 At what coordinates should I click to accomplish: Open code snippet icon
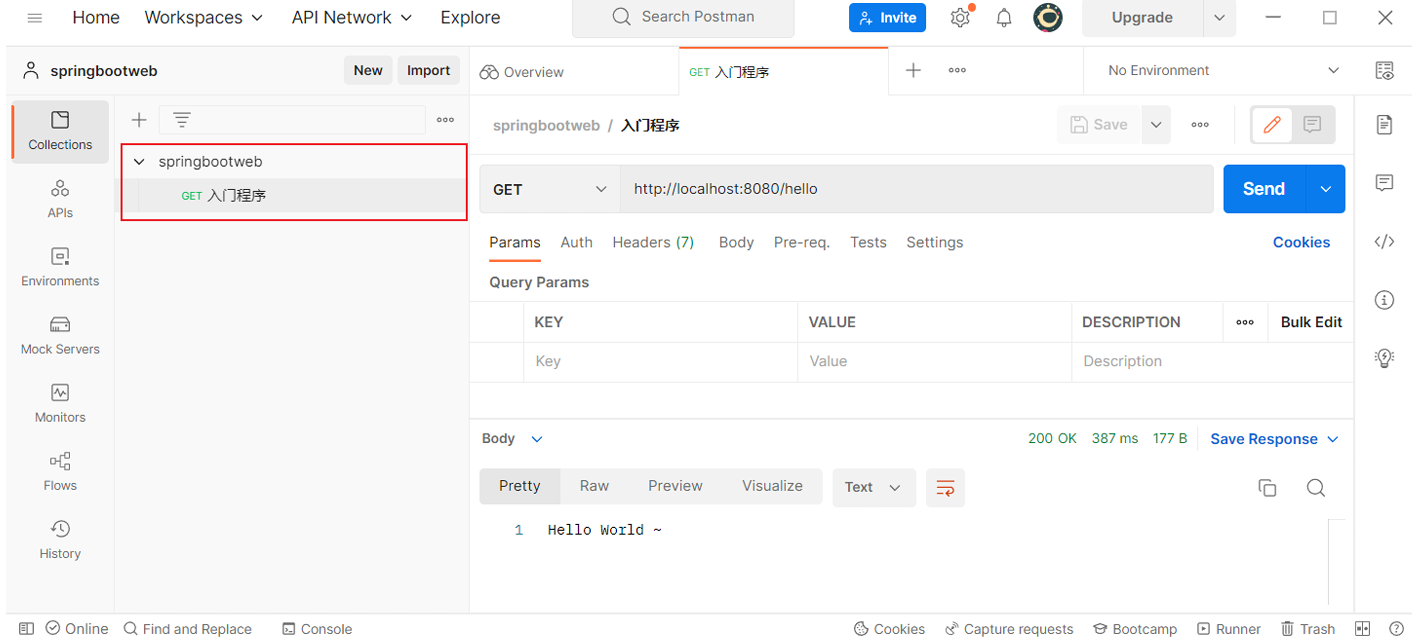pos(1384,241)
